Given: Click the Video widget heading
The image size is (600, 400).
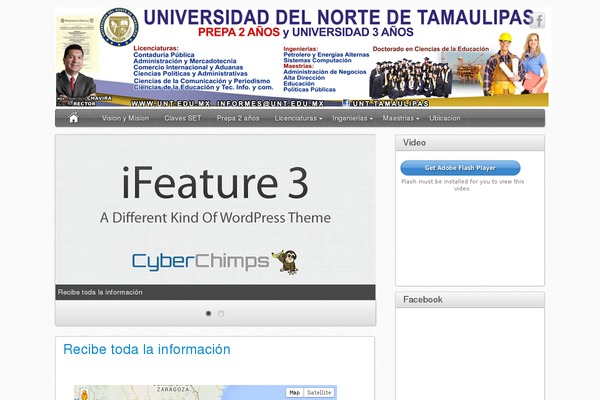Looking at the screenshot, I should click(x=414, y=142).
